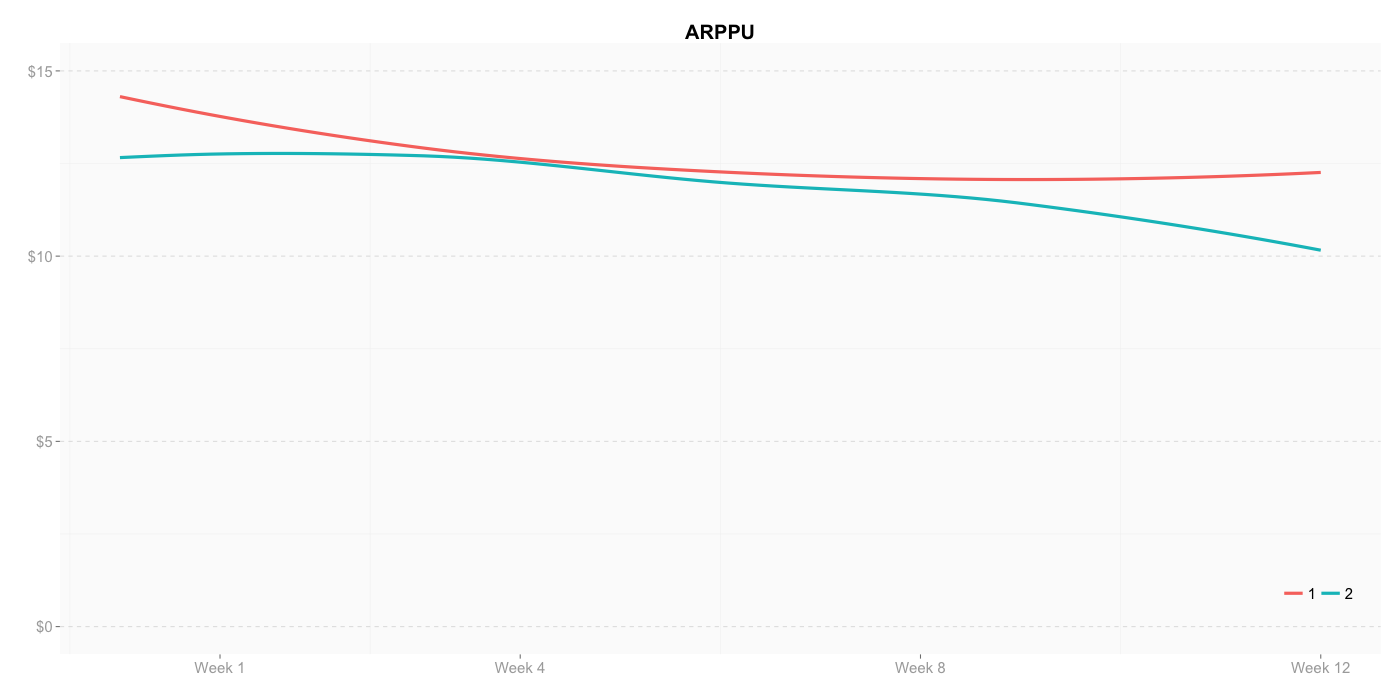The height and width of the screenshot is (700, 1400).
Task: Click the $5 y-axis label
Action: [44, 441]
